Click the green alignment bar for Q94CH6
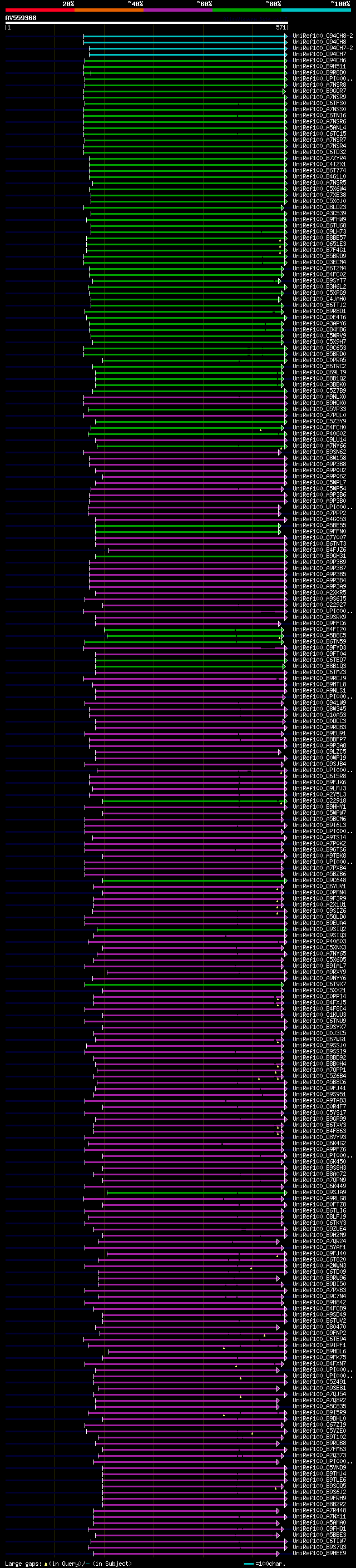This screenshot has width=356, height=1568. (x=186, y=60)
